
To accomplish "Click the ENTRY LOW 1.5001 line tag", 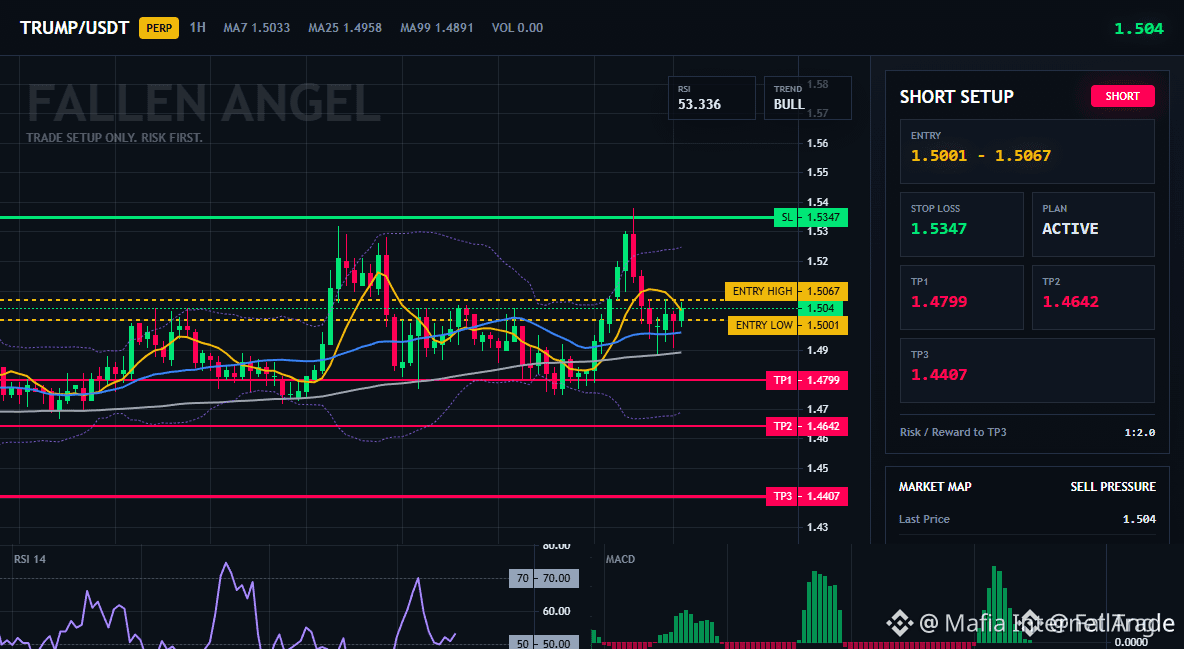I will pyautogui.click(x=788, y=326).
